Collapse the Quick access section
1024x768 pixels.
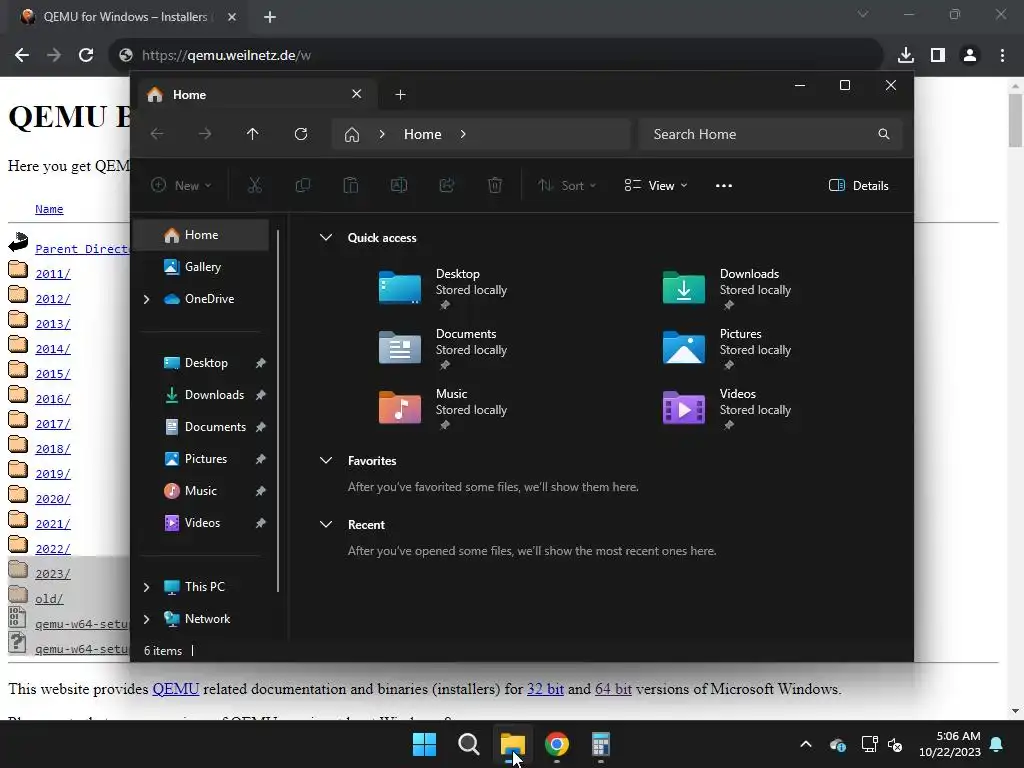[326, 237]
